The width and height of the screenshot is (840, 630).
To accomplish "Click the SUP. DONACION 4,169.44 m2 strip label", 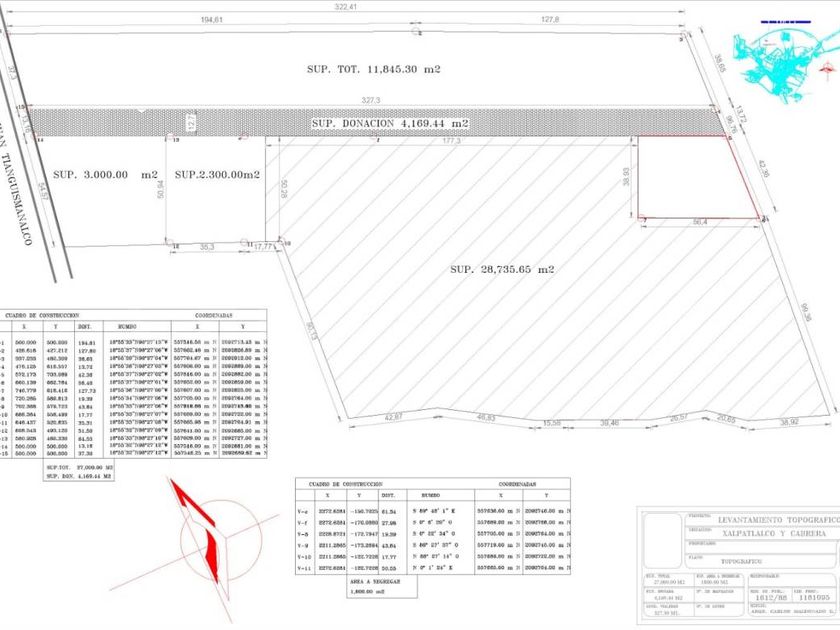I will 391,123.
